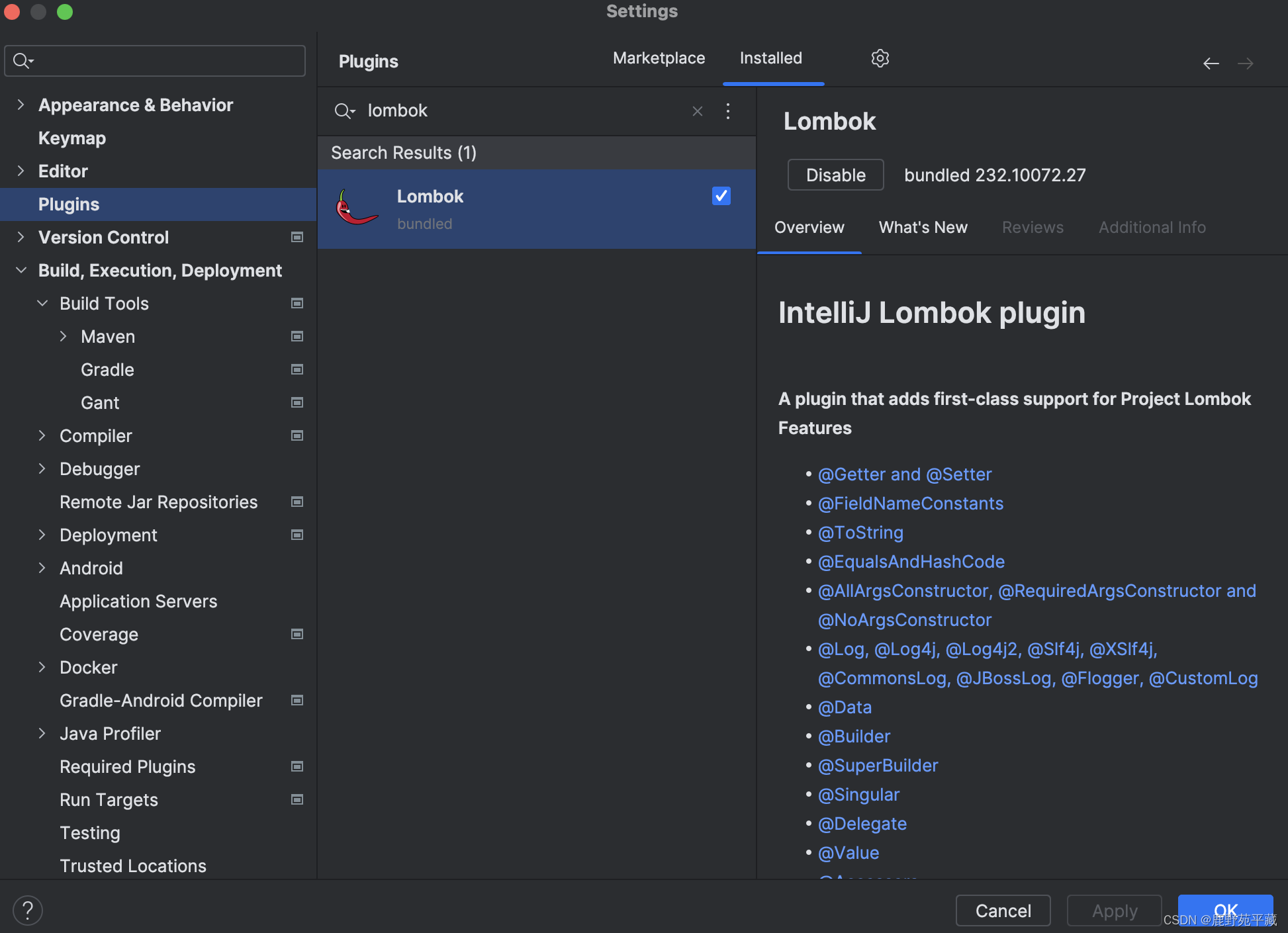
Task: Open the @Builder link
Action: 854,736
